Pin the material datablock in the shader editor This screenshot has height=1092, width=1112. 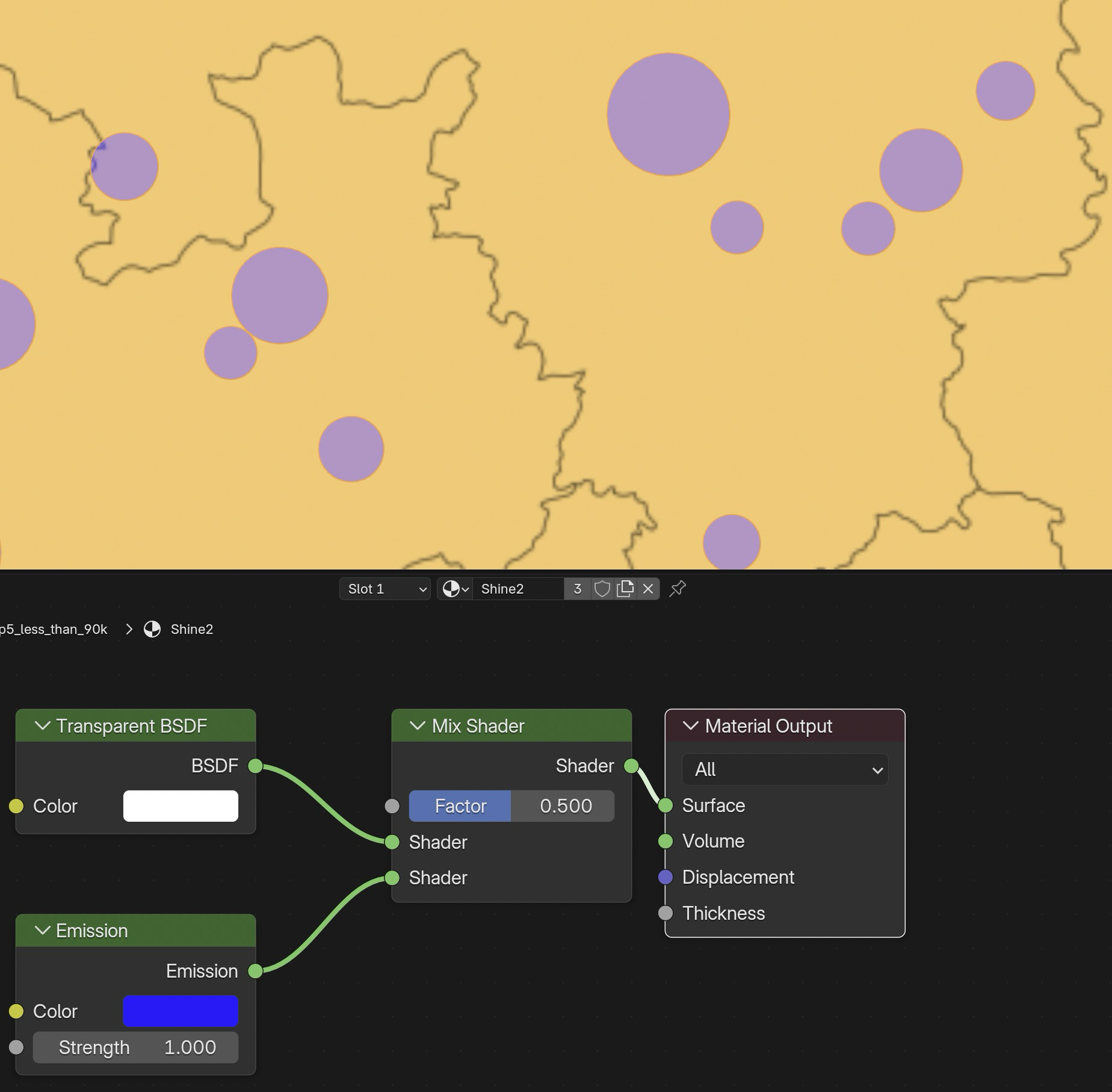(x=678, y=589)
